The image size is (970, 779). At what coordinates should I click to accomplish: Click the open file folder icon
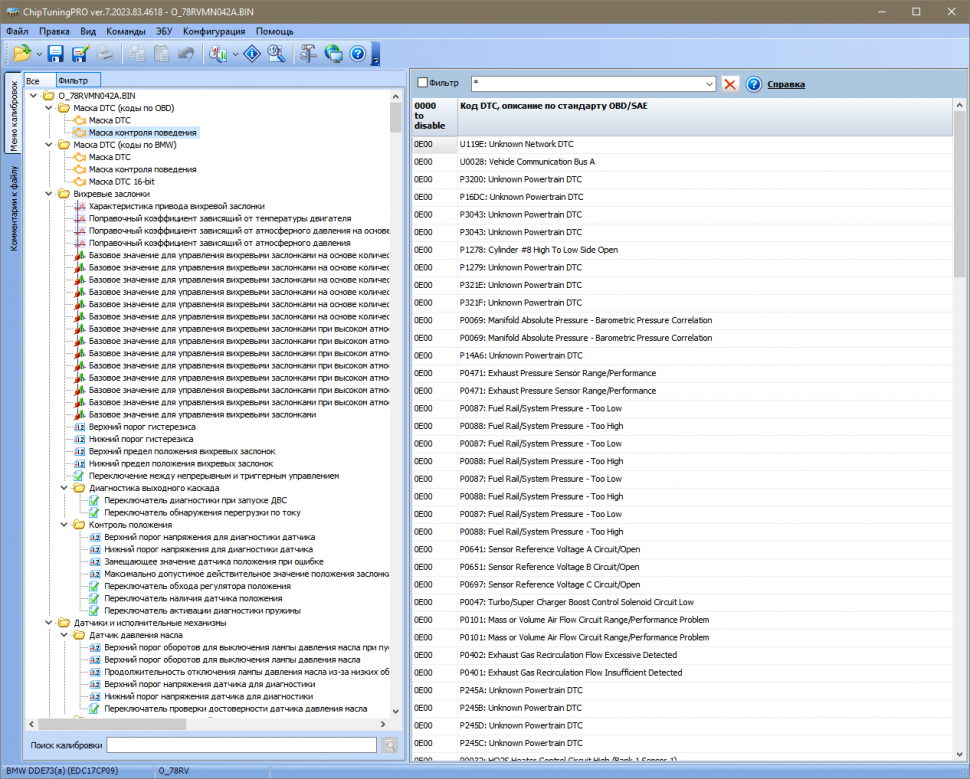21,54
